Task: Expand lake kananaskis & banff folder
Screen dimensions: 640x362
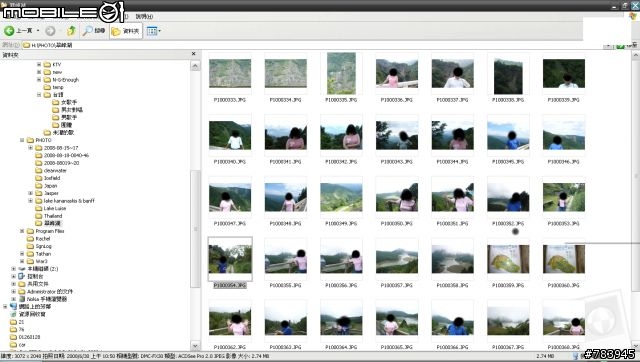Action: tap(31, 201)
